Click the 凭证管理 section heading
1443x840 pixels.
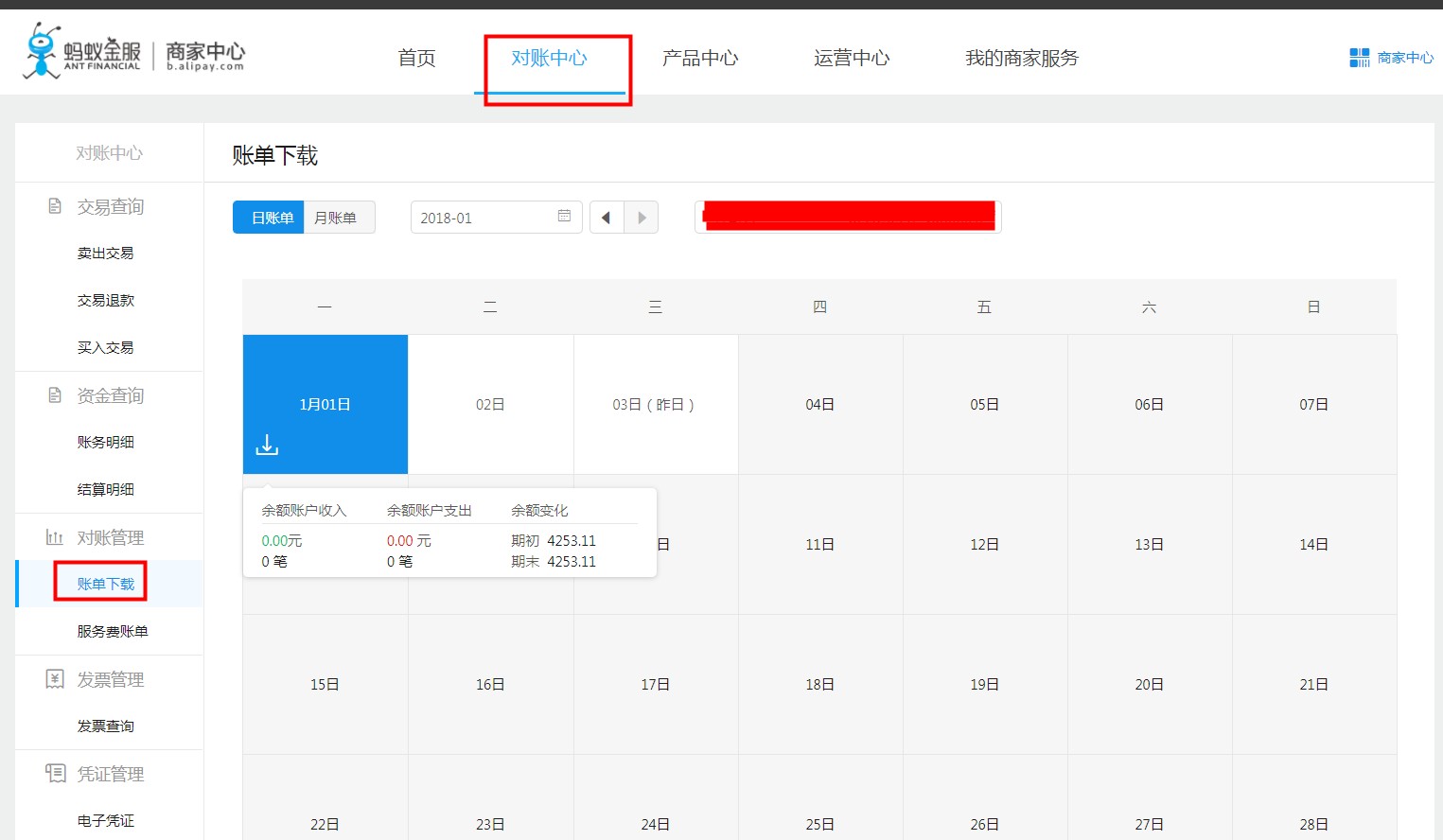[111, 774]
